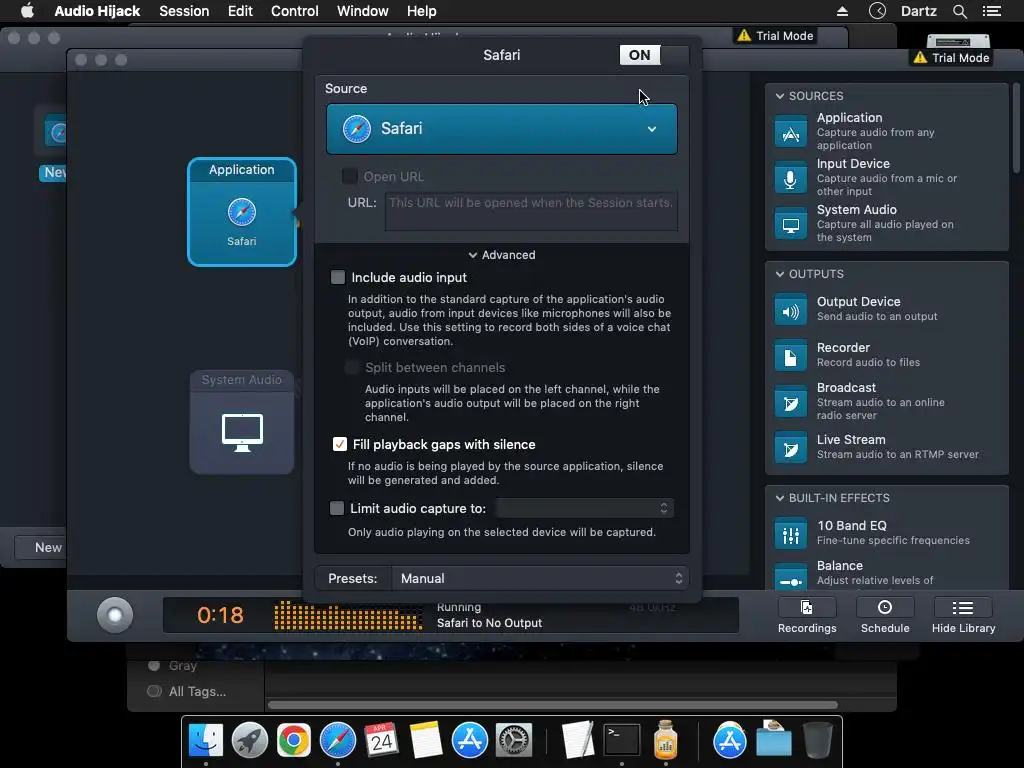Click the Safari to No Output status

point(489,623)
